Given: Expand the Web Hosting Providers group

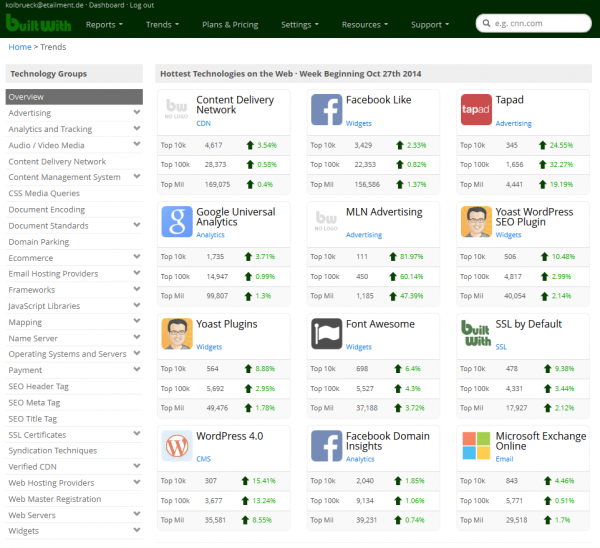Looking at the screenshot, I should 136,483.
